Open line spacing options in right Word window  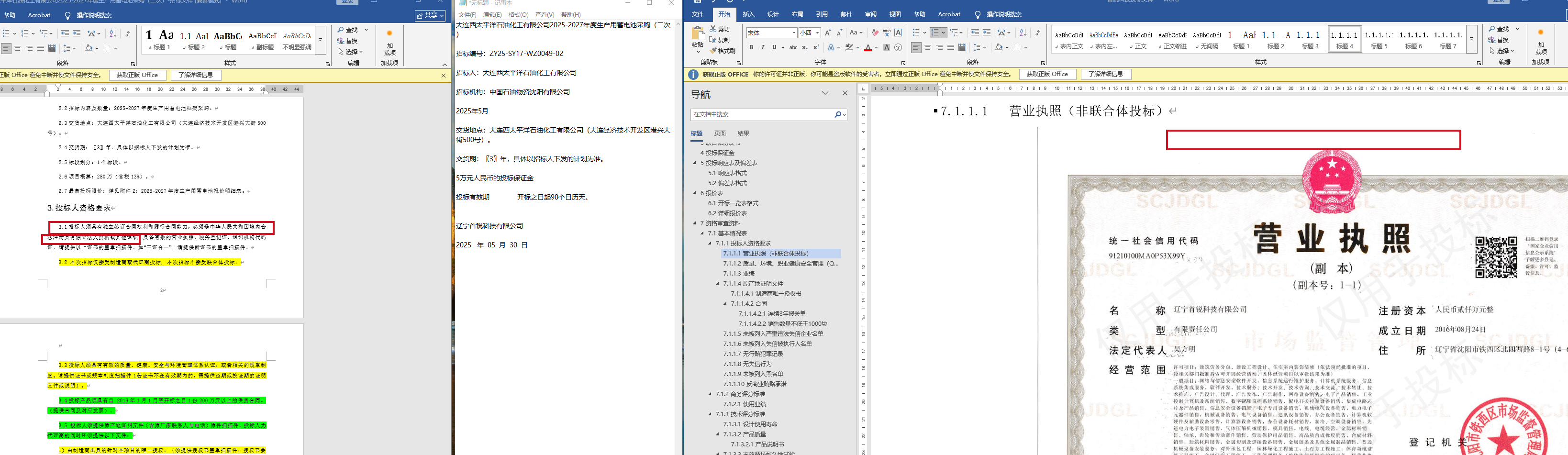tap(977, 47)
